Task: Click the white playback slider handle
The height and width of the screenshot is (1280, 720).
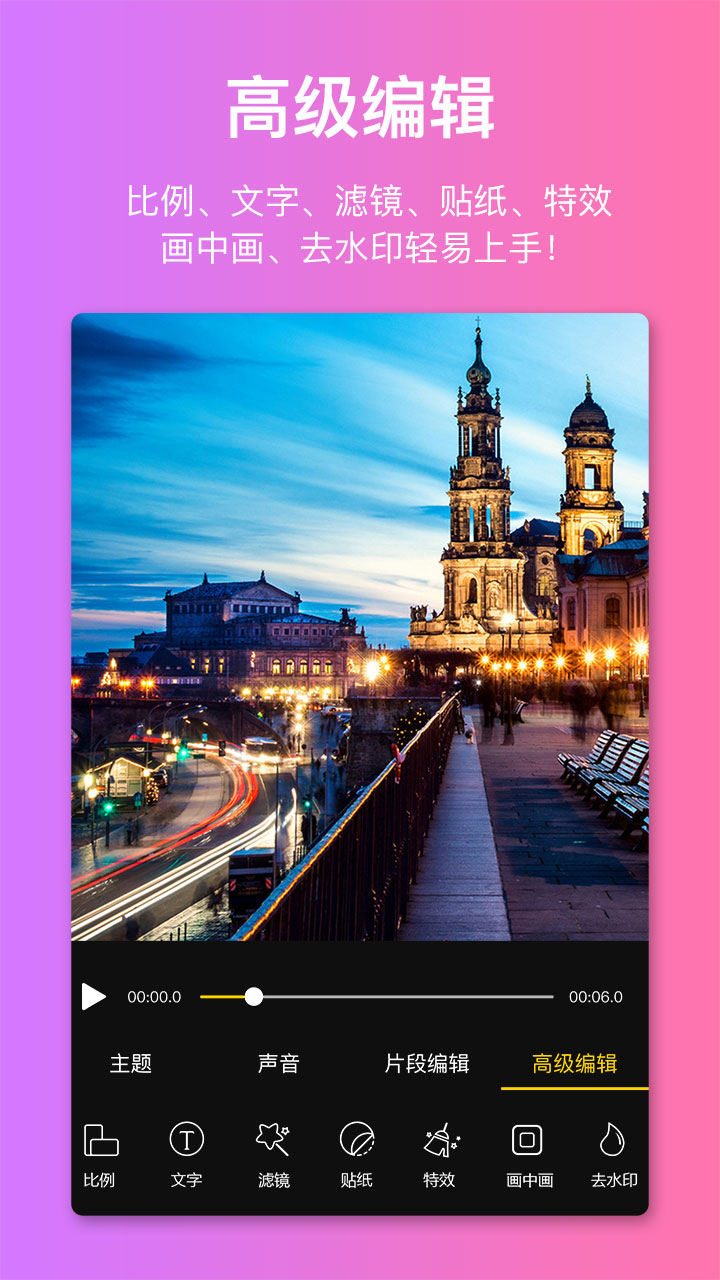Action: [x=254, y=996]
